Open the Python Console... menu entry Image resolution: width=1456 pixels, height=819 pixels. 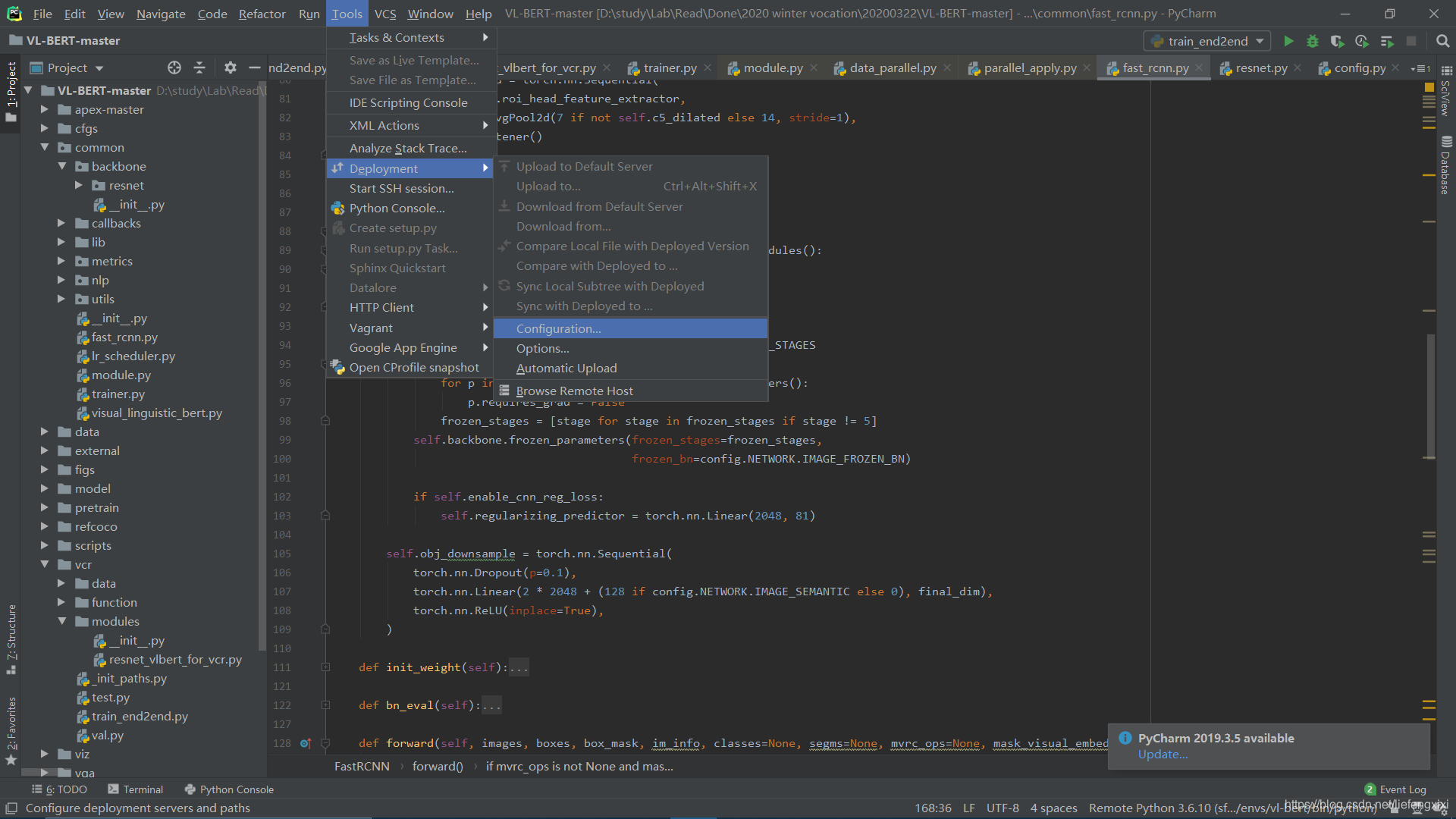pos(409,208)
